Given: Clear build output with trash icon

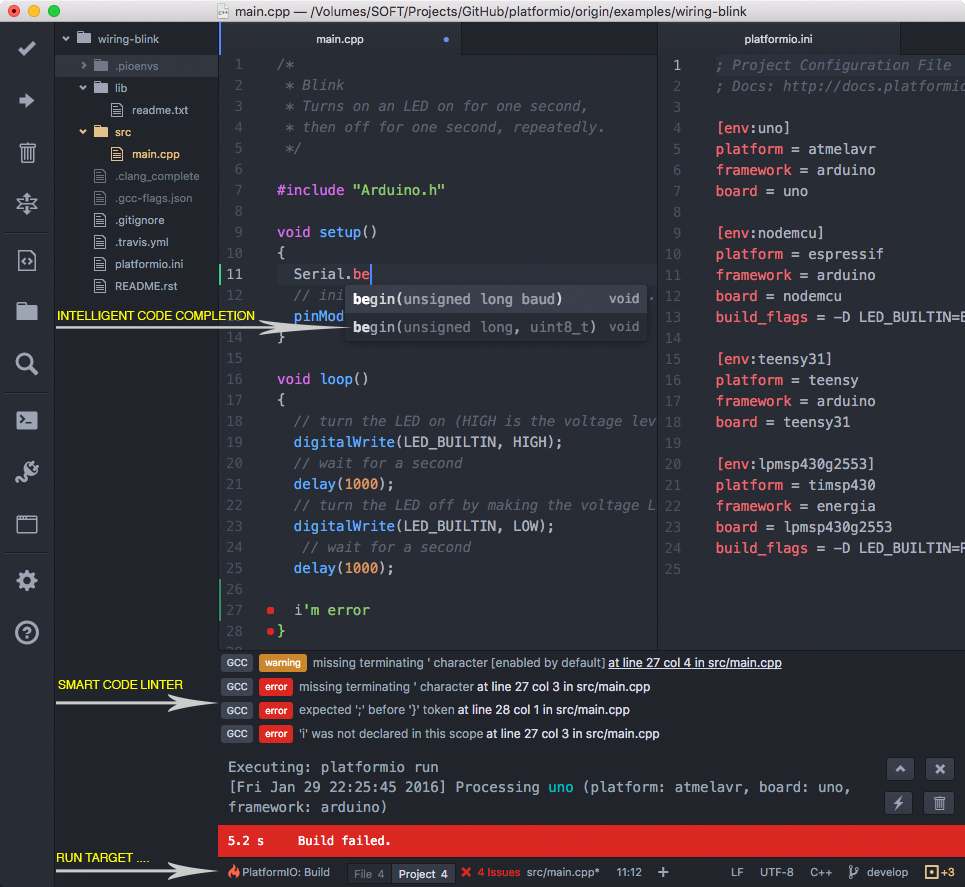Looking at the screenshot, I should coord(939,803).
